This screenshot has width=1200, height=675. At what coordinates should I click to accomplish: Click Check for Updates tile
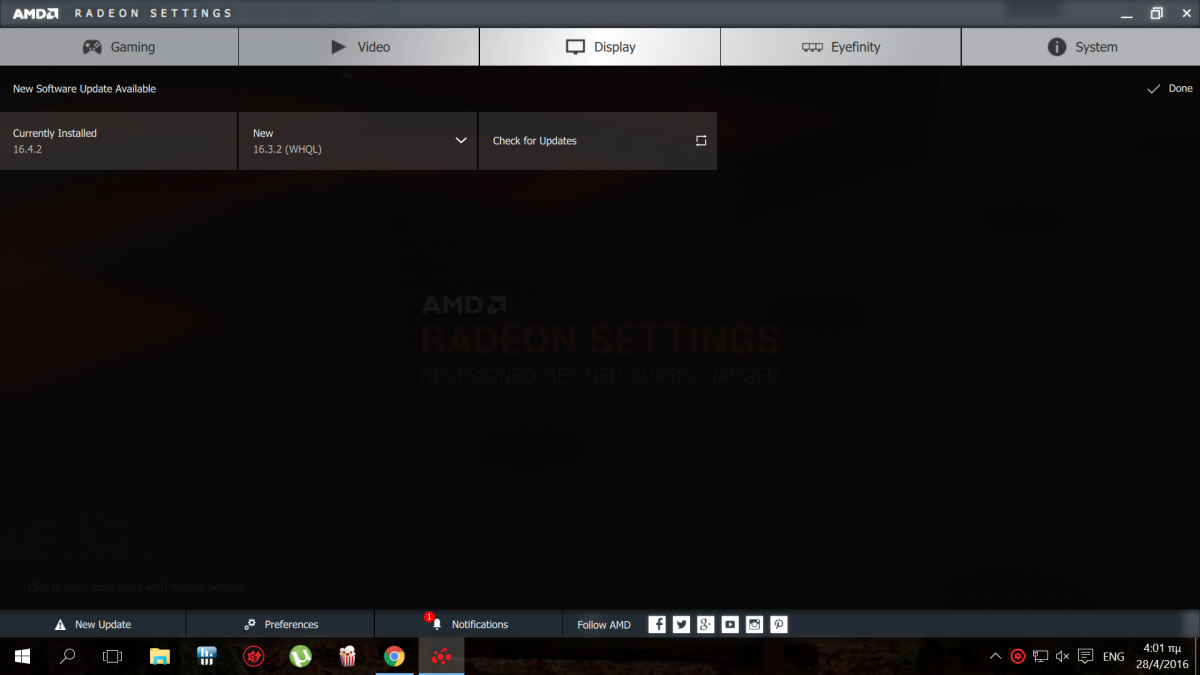pyautogui.click(x=597, y=141)
